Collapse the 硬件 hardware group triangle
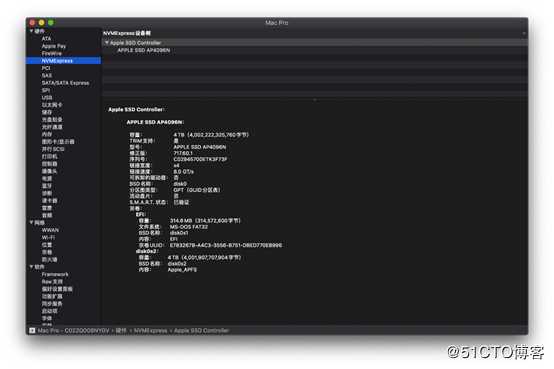554x369 pixels. coord(32,31)
